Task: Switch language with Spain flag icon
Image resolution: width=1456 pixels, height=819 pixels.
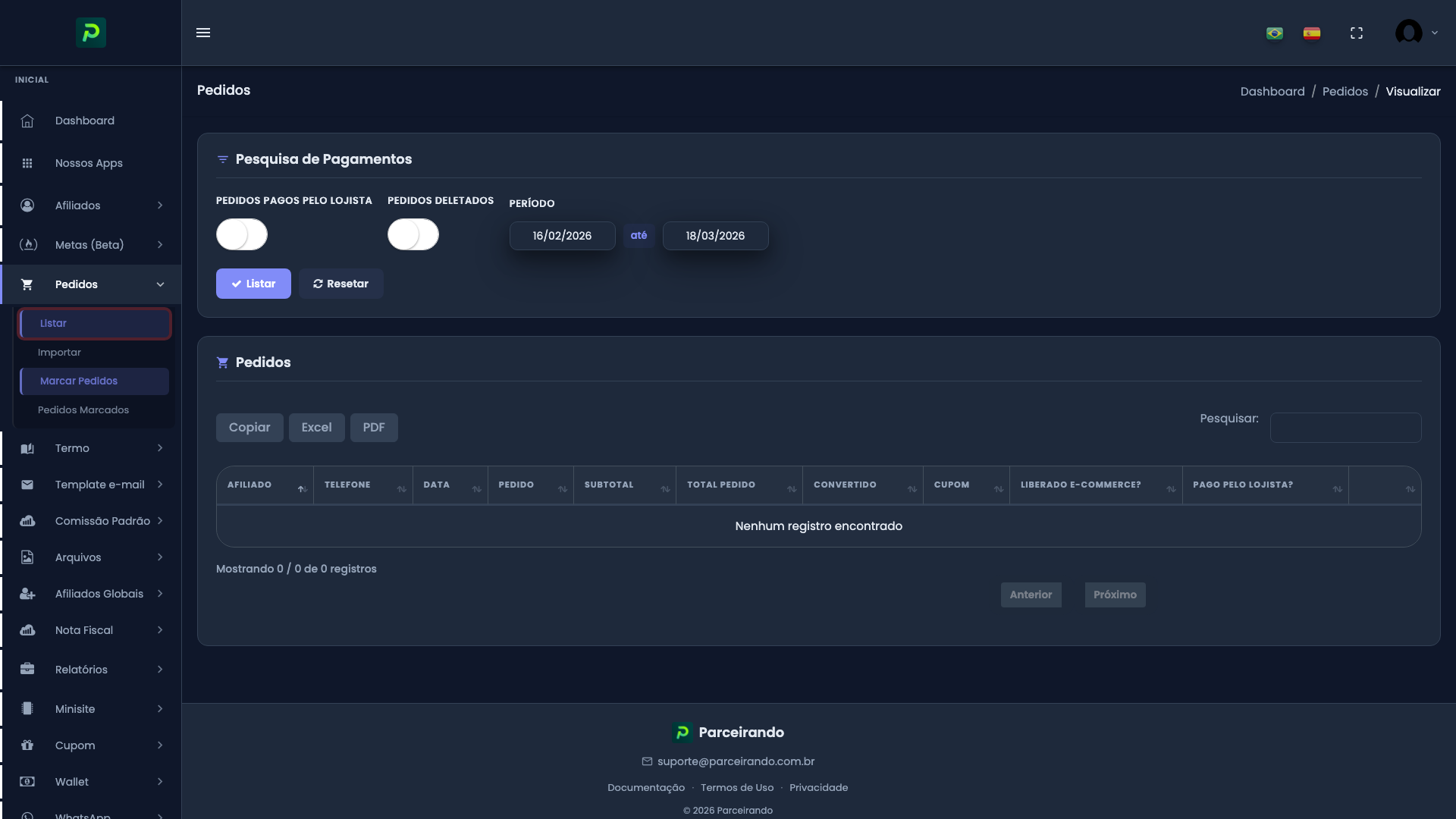Action: (1312, 33)
